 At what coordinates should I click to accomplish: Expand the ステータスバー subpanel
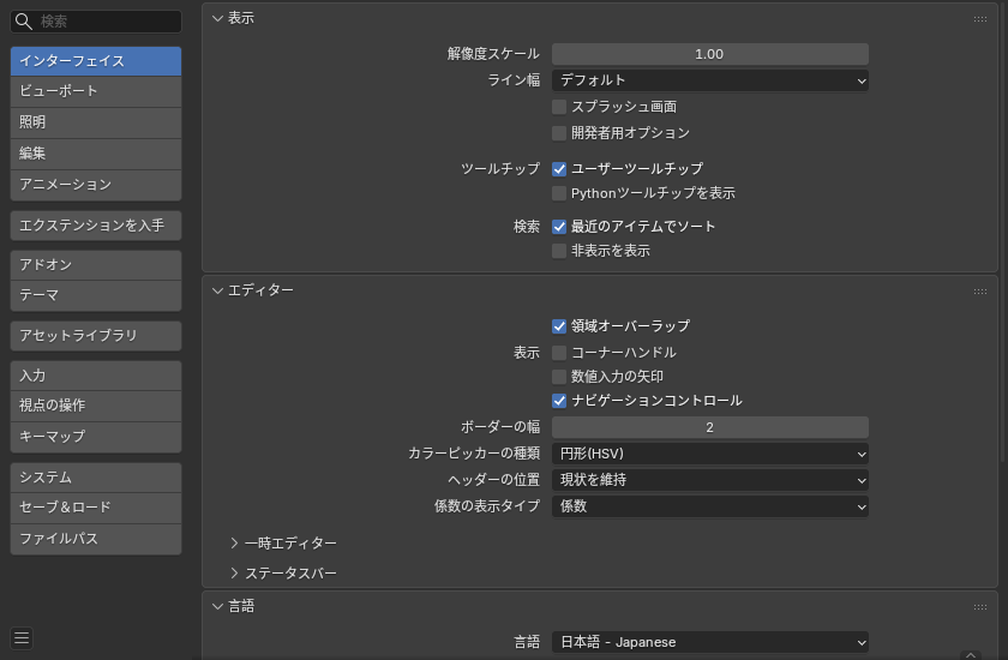click(x=235, y=573)
